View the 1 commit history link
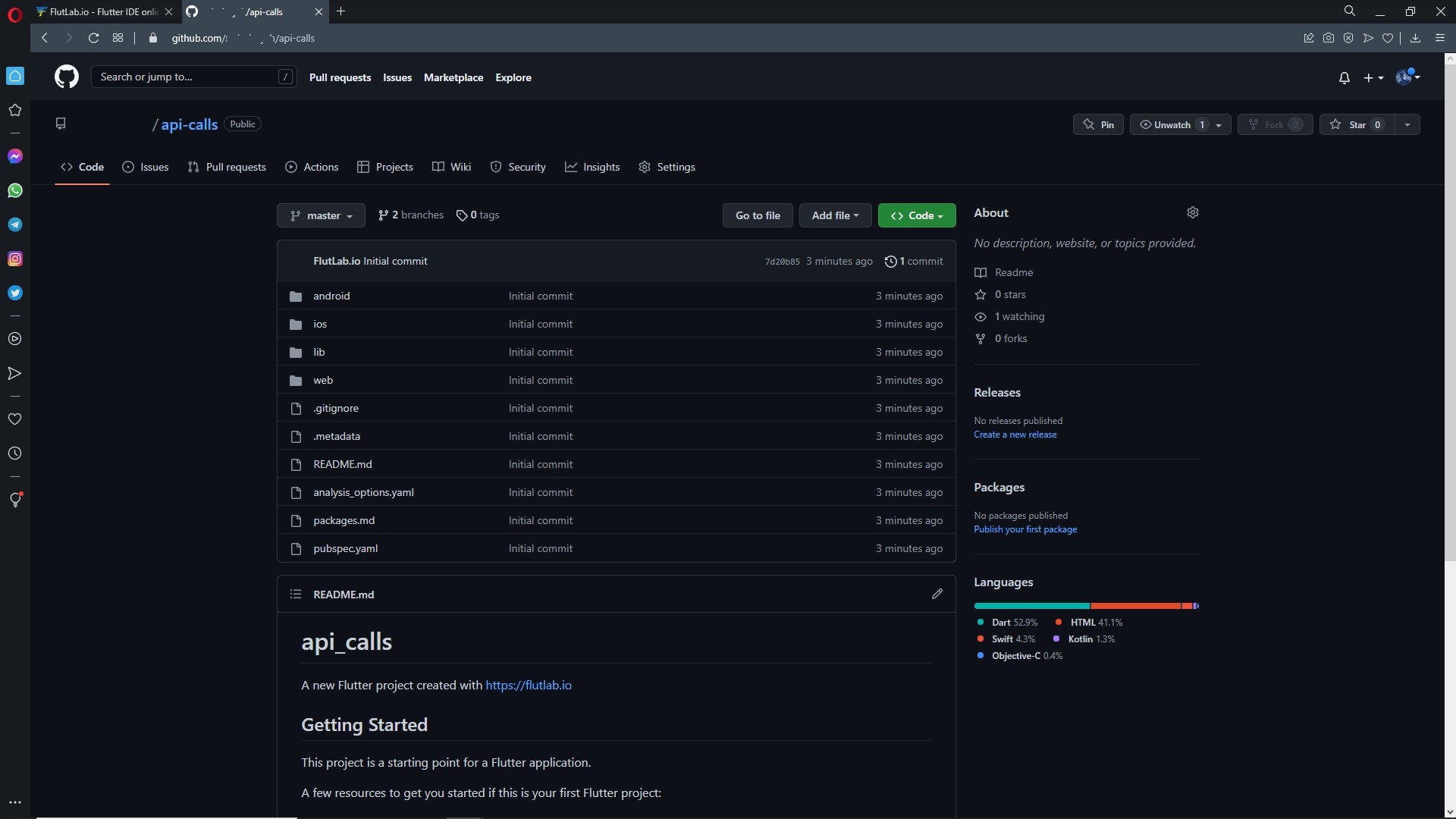 (x=914, y=261)
